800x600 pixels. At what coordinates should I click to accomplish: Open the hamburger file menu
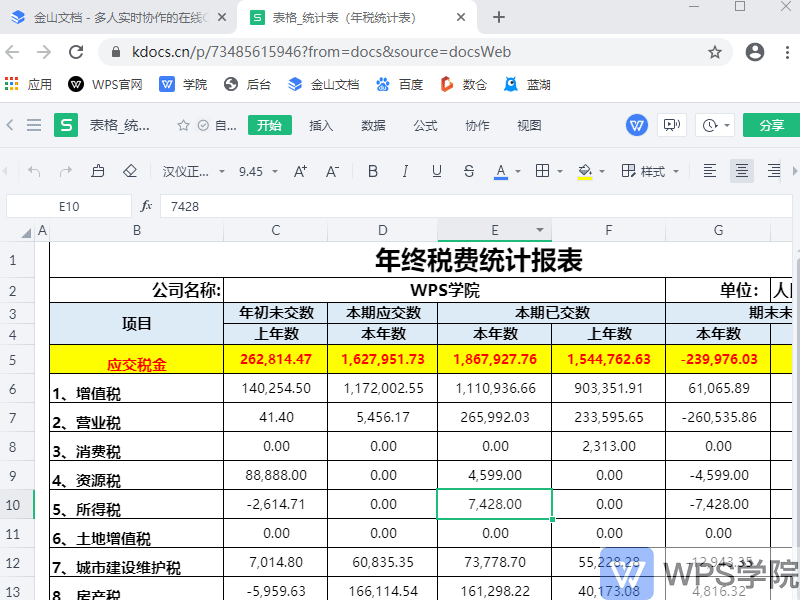(34, 125)
